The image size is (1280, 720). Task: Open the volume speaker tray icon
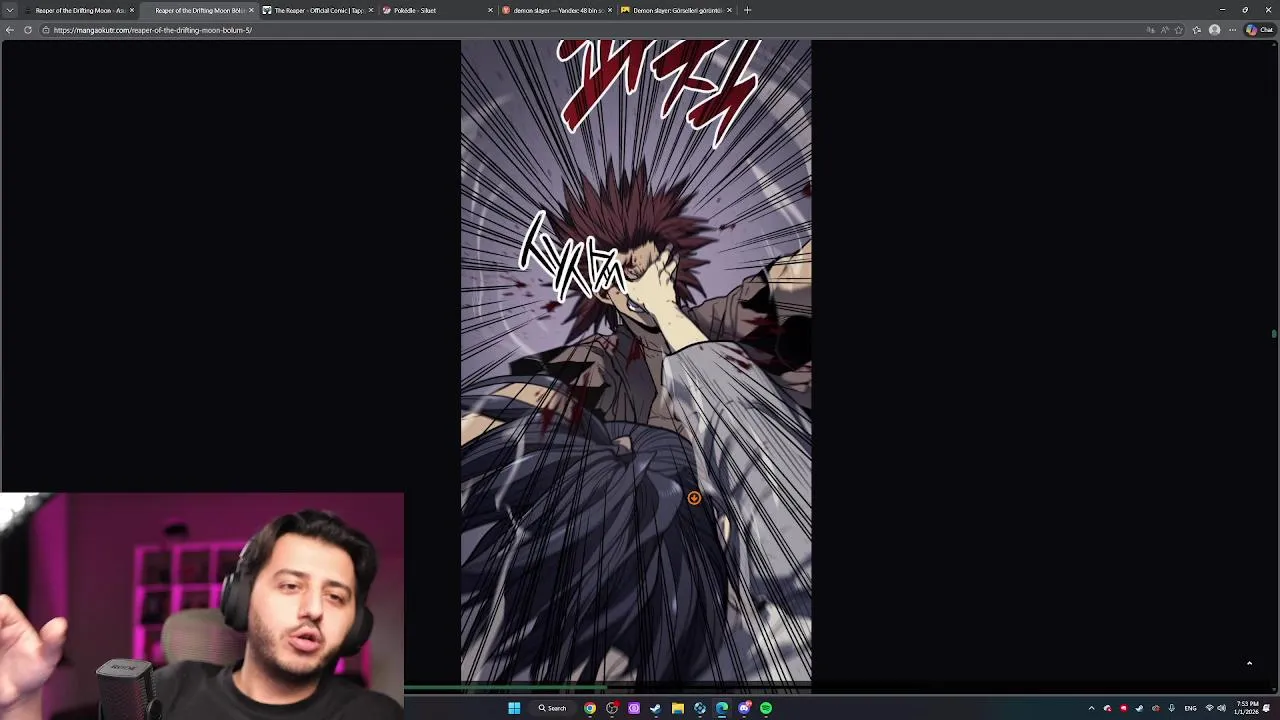click(1221, 708)
